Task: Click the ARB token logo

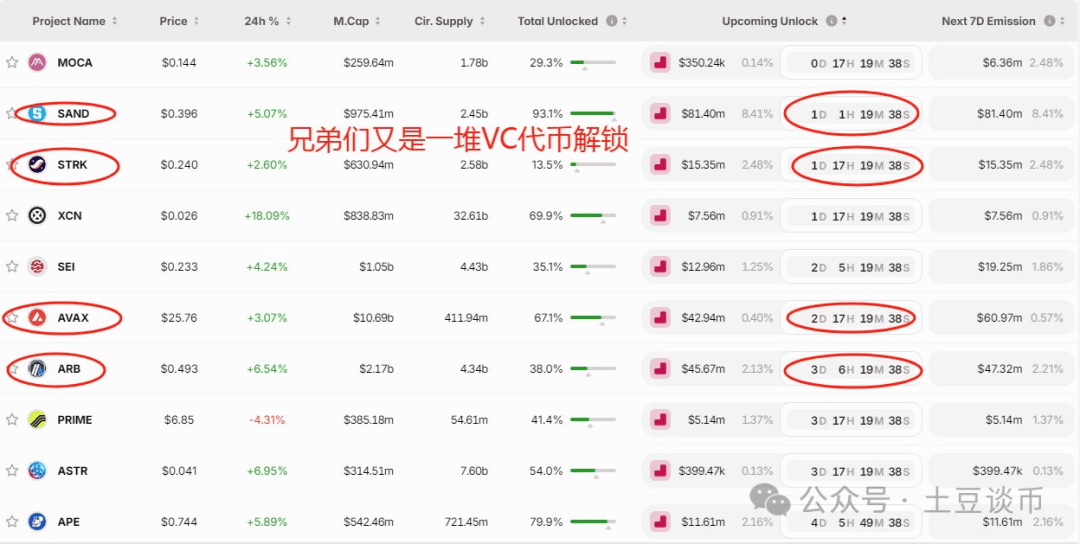Action: [37, 368]
